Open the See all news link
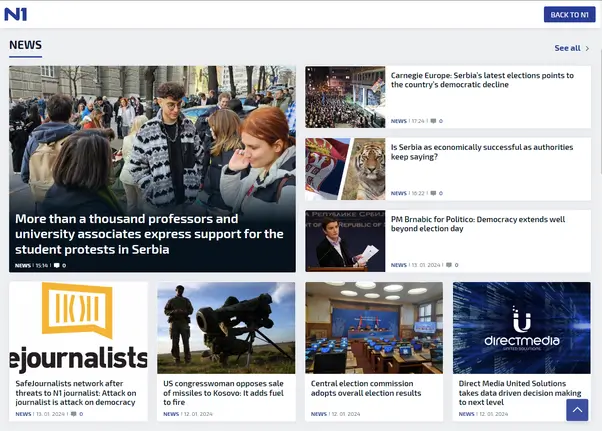The width and height of the screenshot is (602, 431). (x=567, y=48)
